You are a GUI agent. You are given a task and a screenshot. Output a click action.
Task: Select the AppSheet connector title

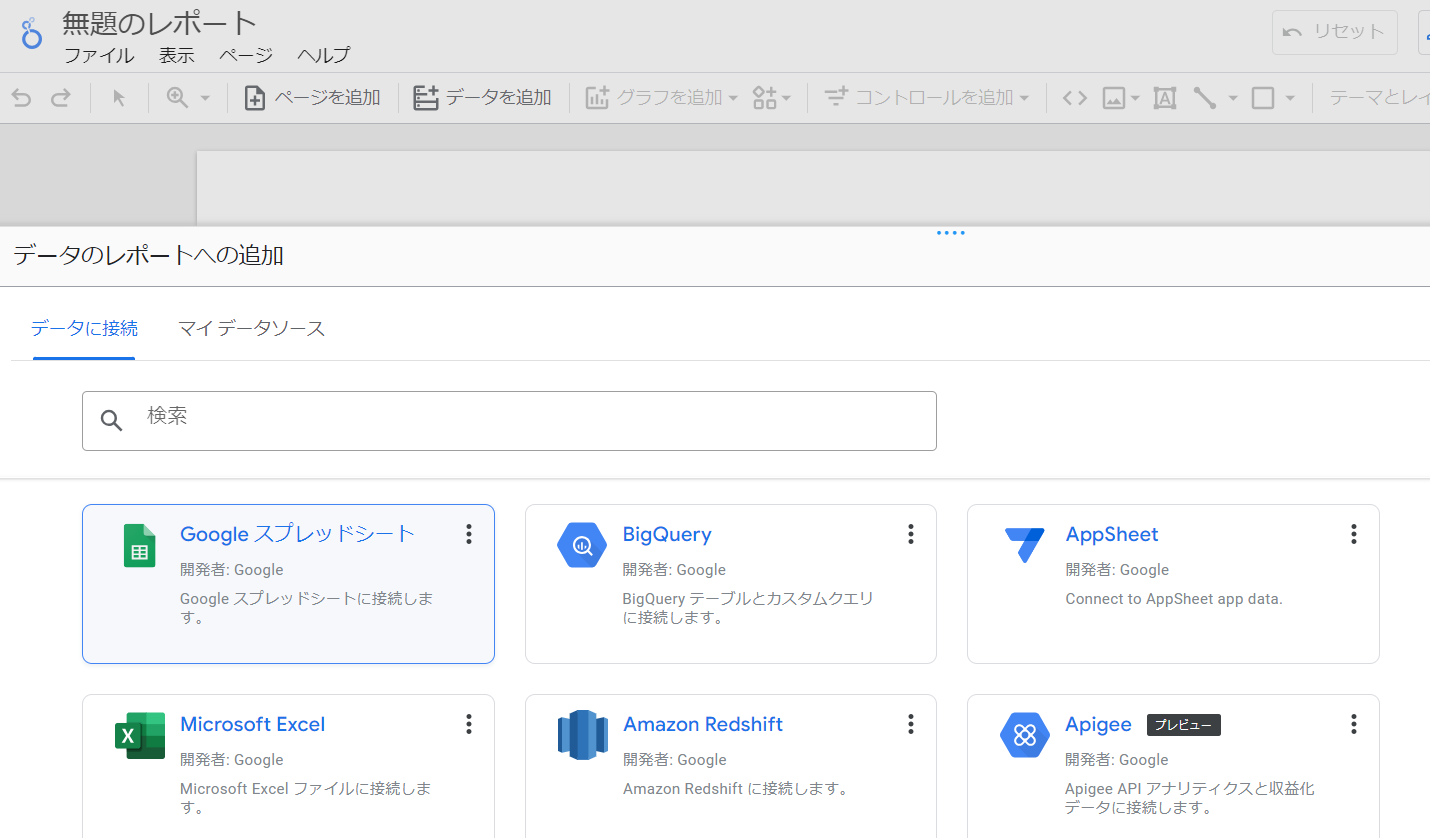point(1112,534)
